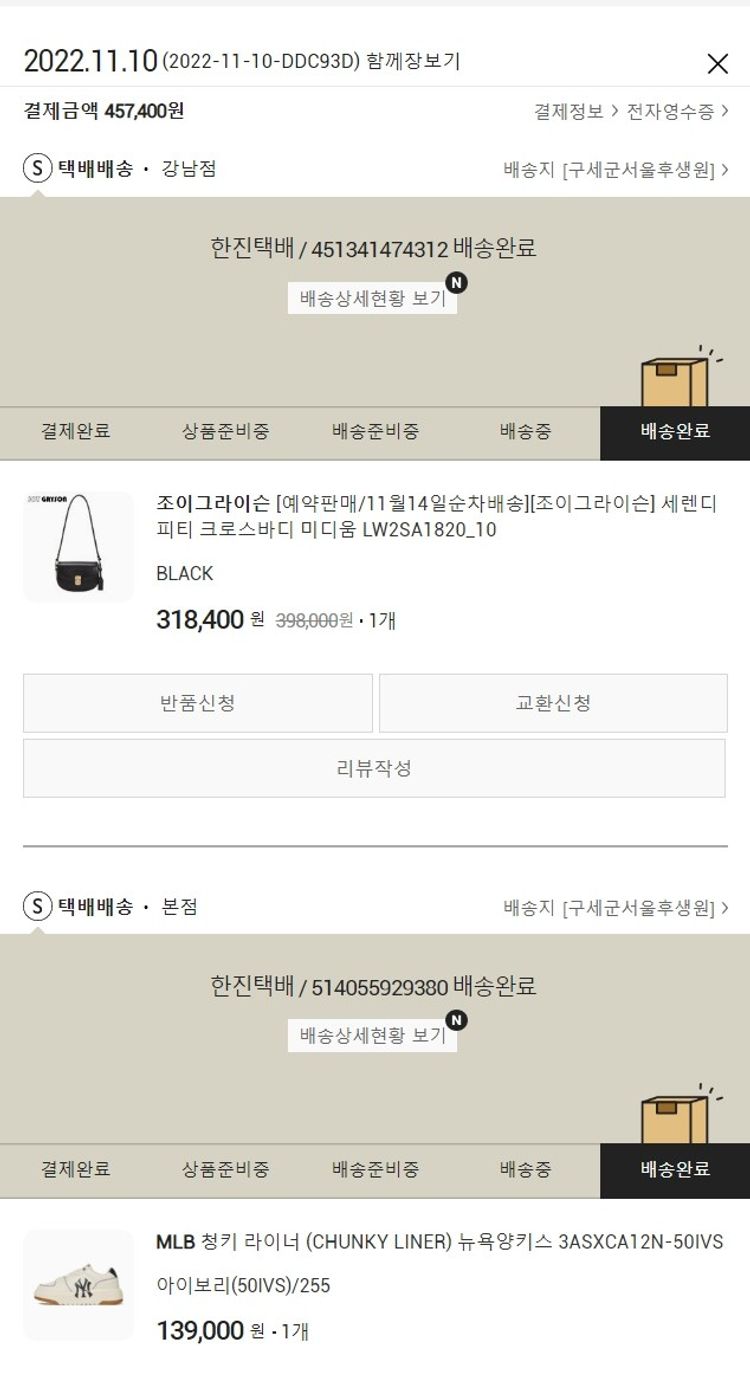750x1375 pixels.
Task: Click the N badge on first tracking button
Action: click(457, 283)
